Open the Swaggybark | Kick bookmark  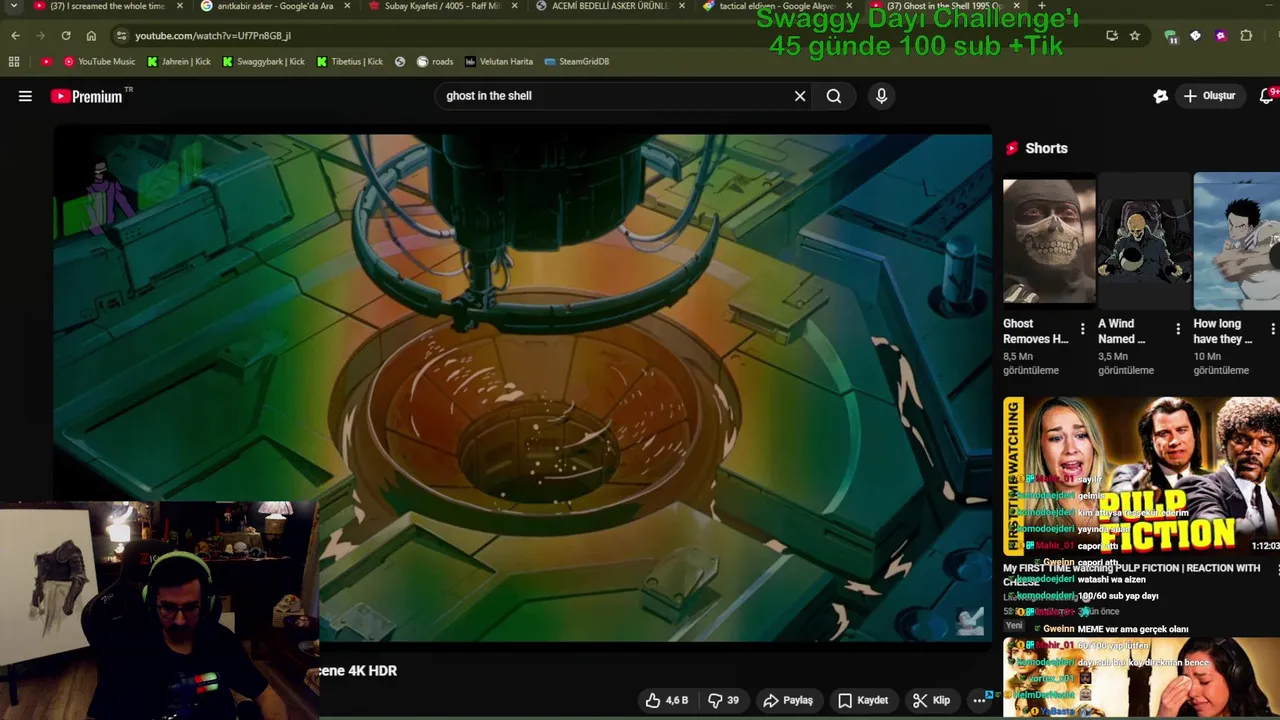click(263, 61)
